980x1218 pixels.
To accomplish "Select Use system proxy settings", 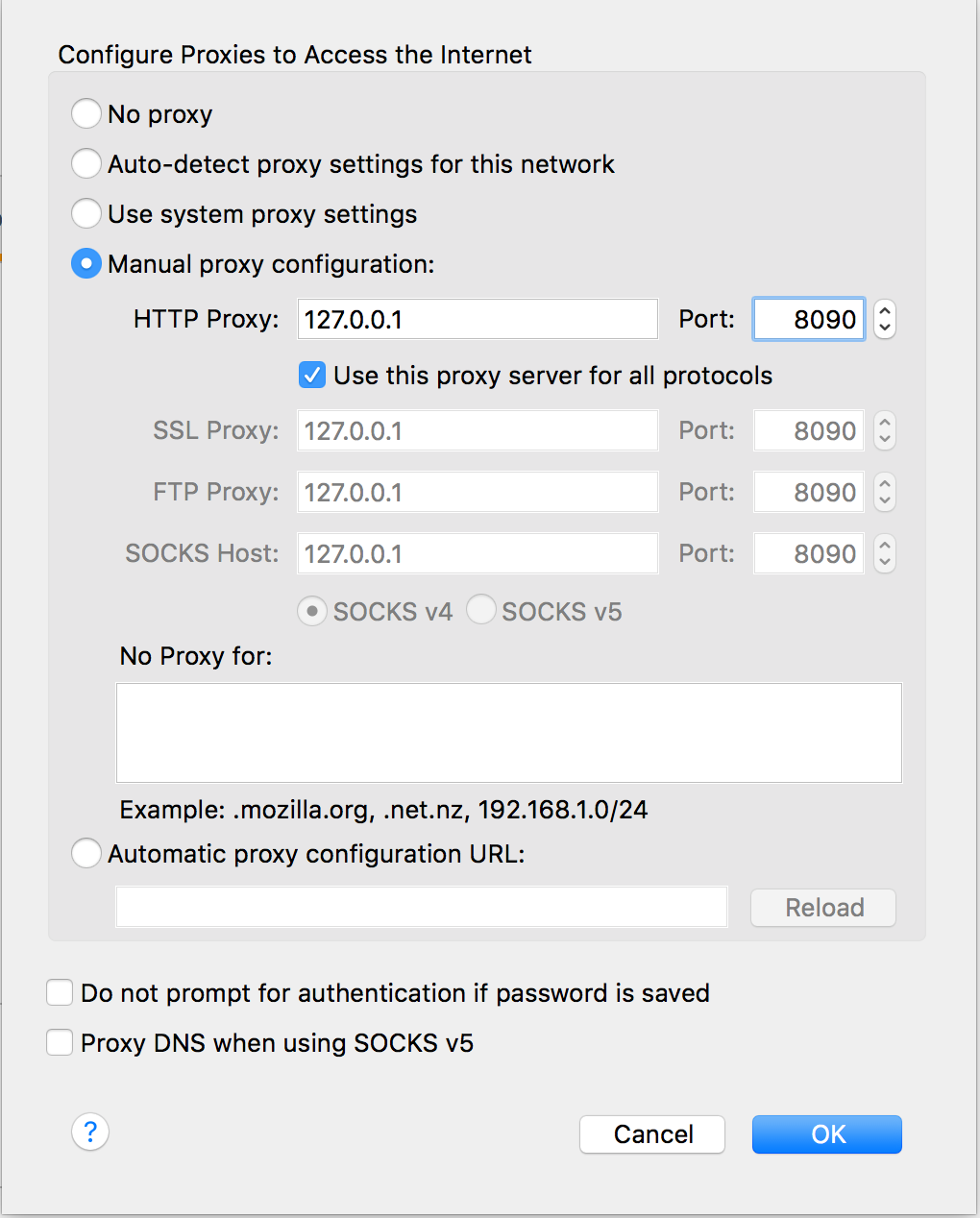I will (86, 213).
